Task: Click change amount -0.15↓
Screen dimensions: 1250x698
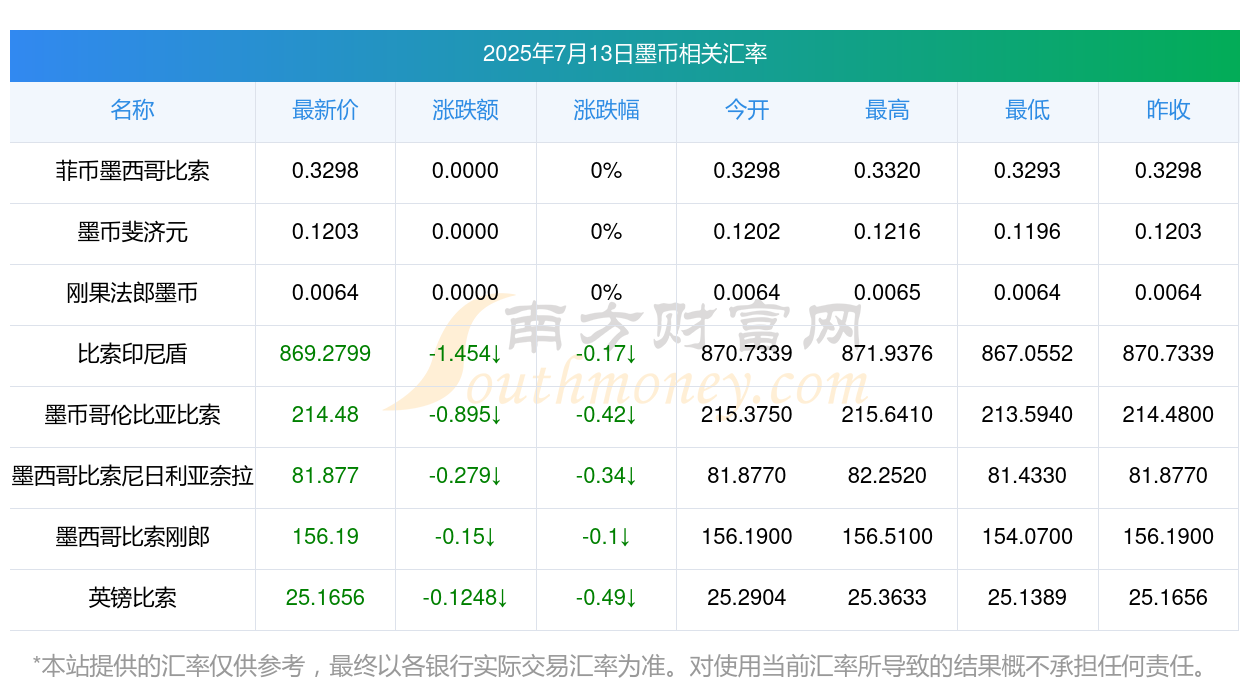Action: [x=465, y=537]
